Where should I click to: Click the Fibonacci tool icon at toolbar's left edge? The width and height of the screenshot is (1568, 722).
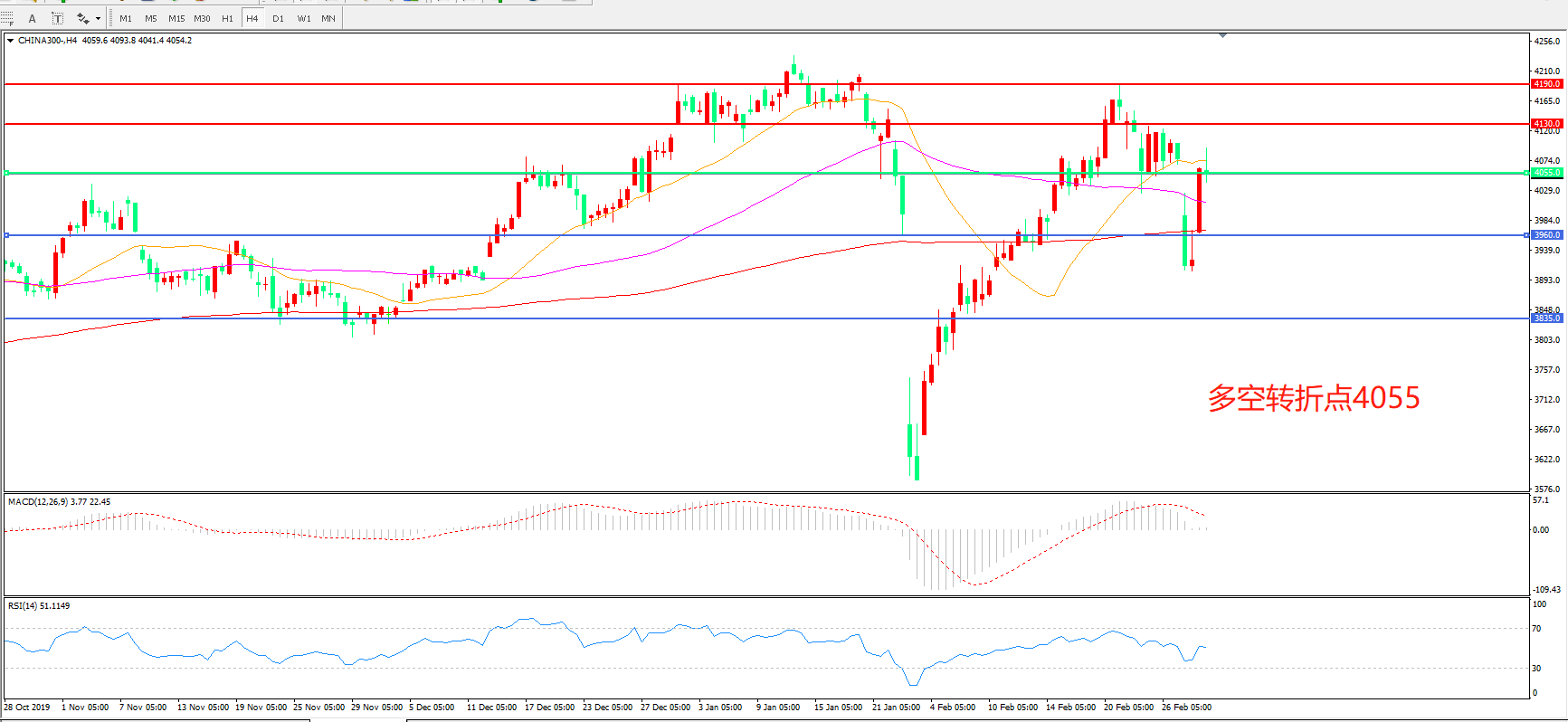(7, 18)
